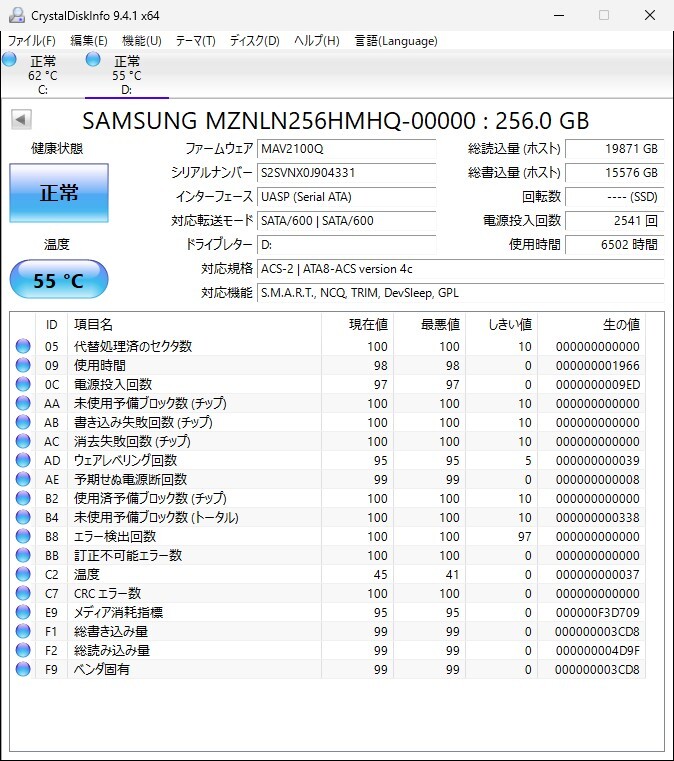Open the ヘルプ(H) menu

pos(316,41)
